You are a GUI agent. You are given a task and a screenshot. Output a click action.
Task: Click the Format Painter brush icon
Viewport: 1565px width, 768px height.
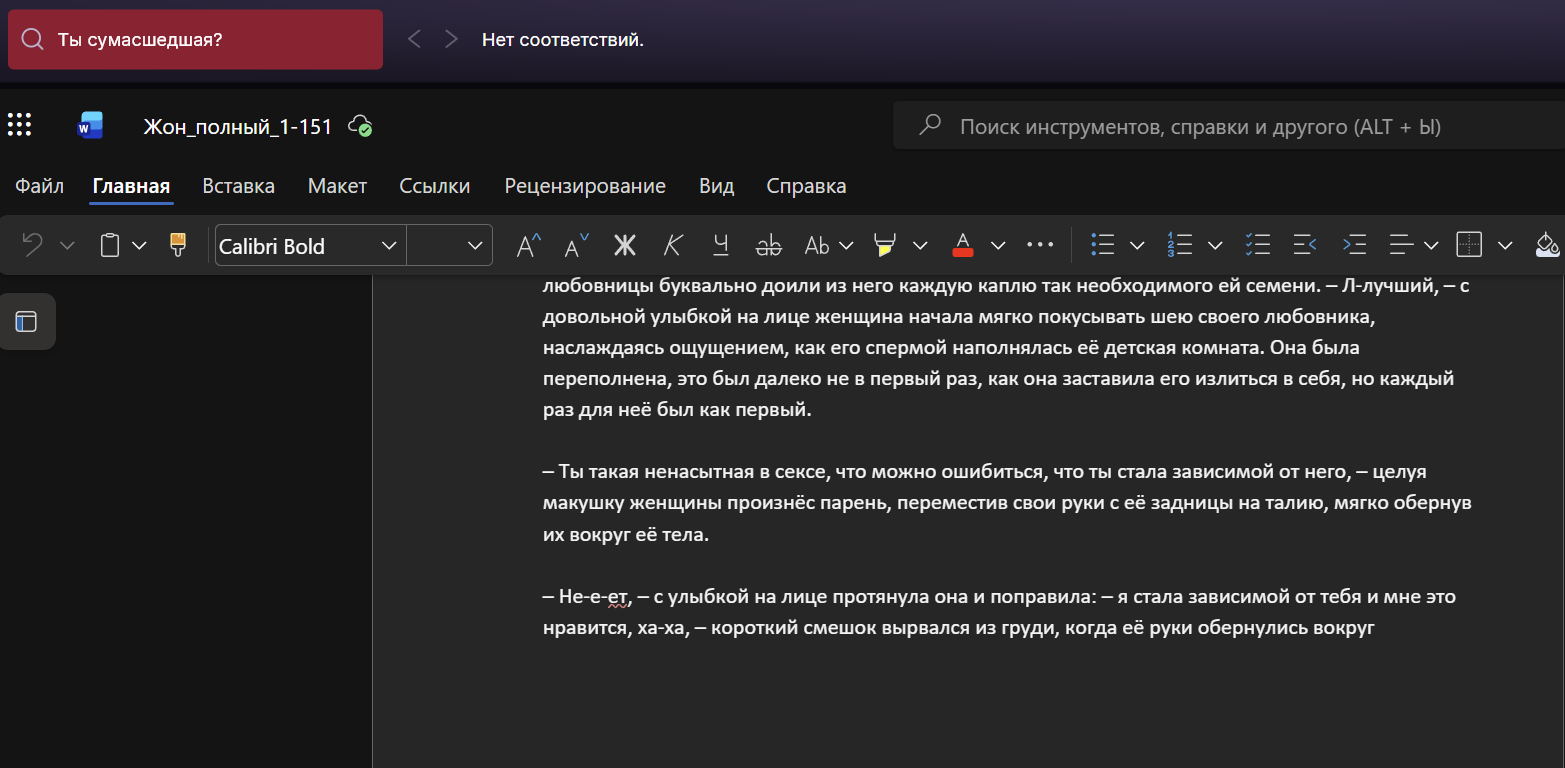[178, 245]
